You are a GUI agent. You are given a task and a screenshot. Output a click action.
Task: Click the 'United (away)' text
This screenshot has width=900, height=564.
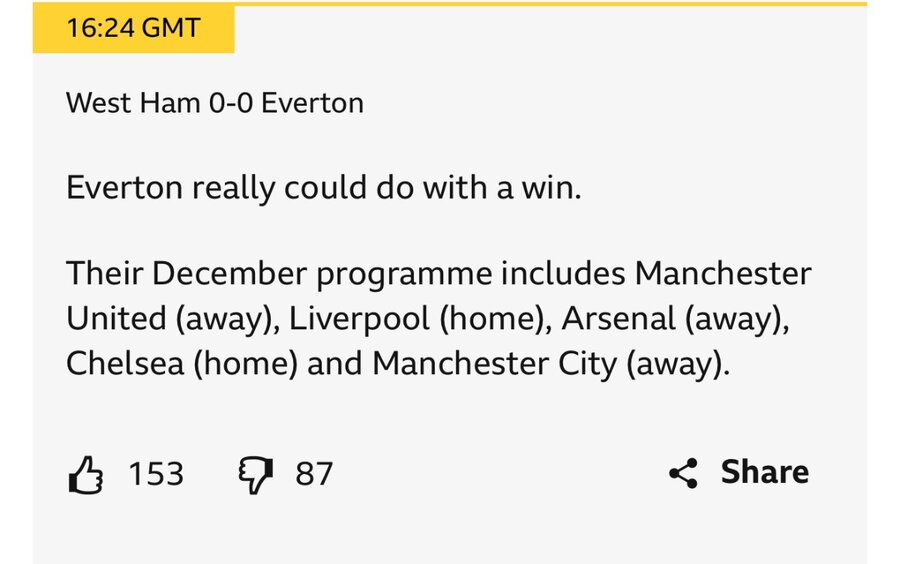[173, 319]
